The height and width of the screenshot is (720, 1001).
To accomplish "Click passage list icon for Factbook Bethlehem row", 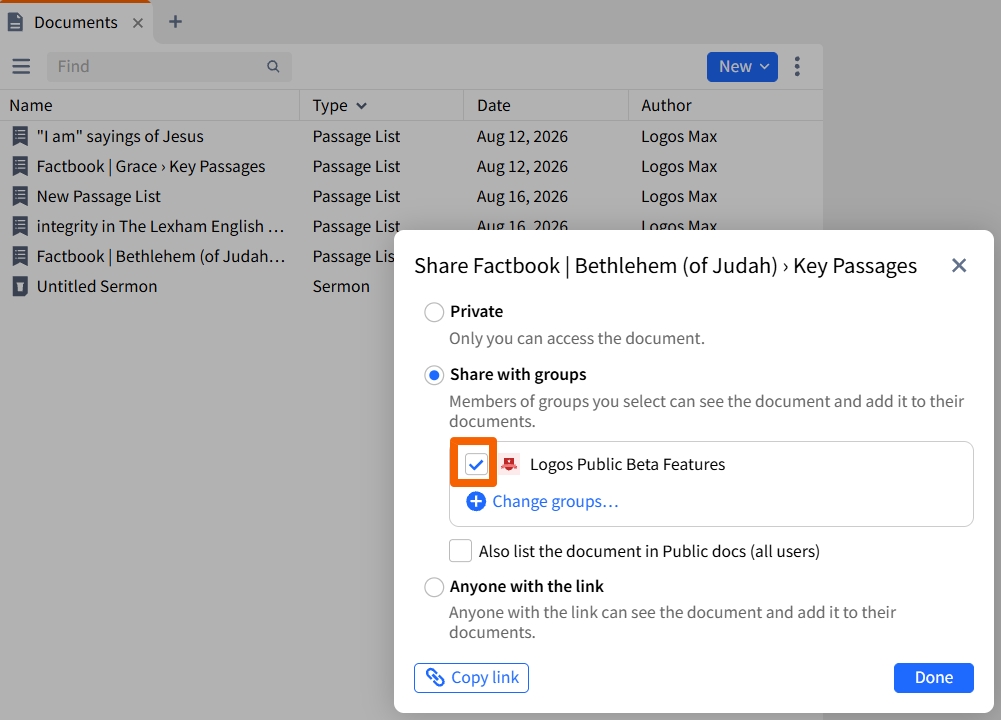I will point(20,256).
